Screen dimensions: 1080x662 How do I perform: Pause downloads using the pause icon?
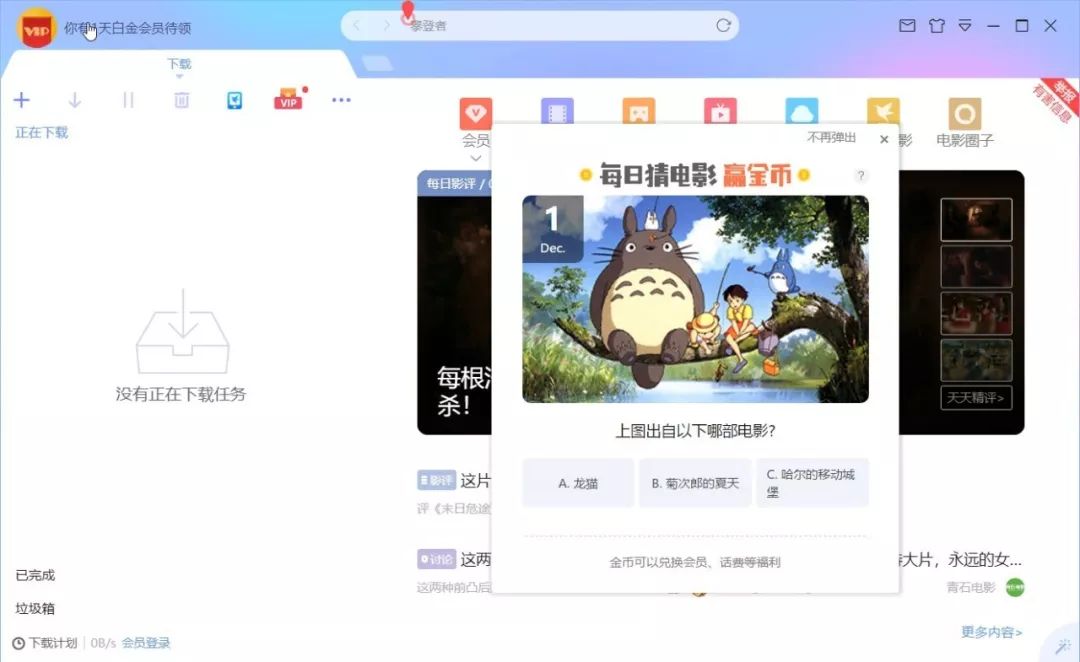coord(128,100)
